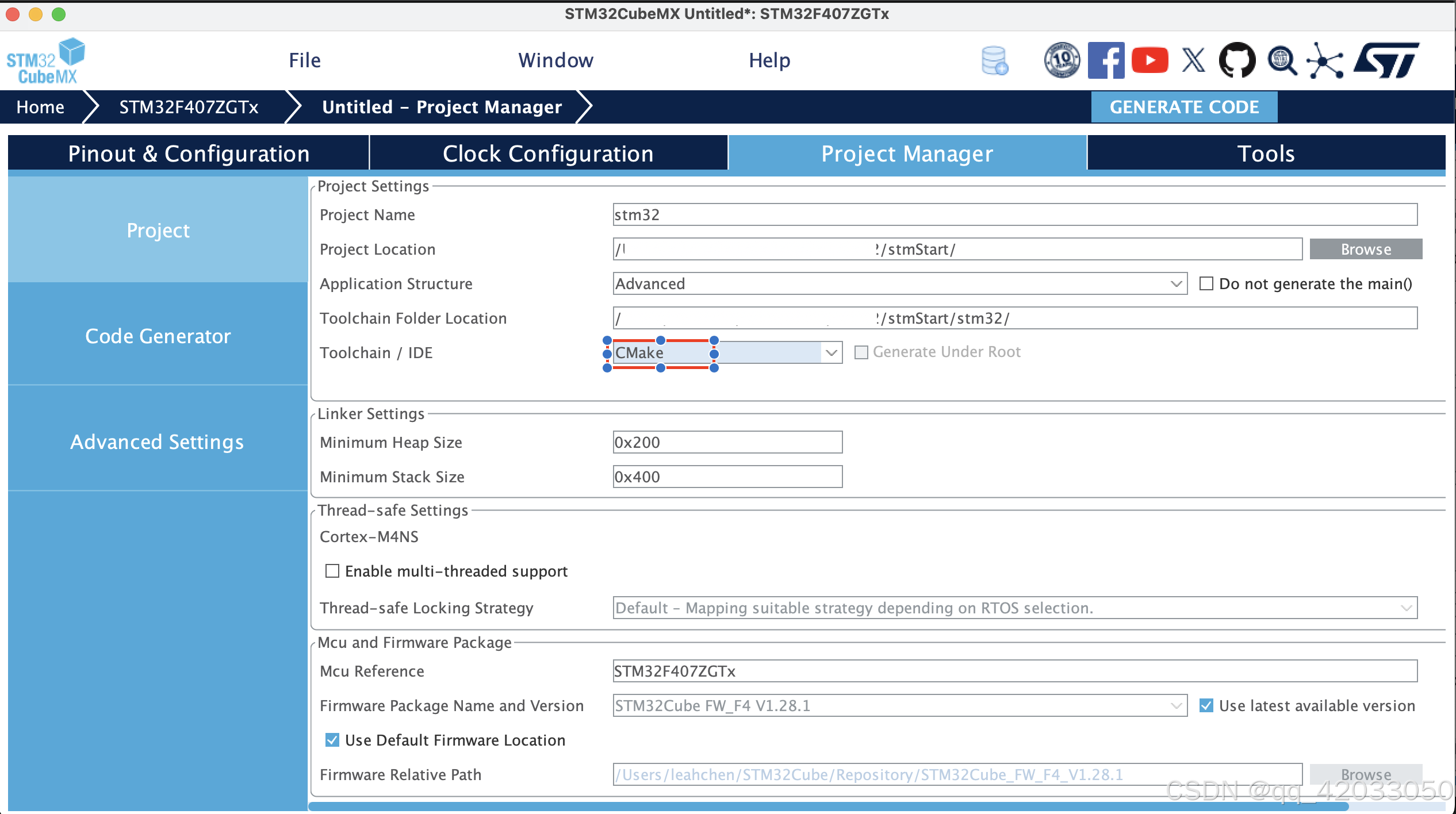Click the horizontal scrollbar at the bottom
The width and height of the screenshot is (1456, 814).
click(x=828, y=806)
